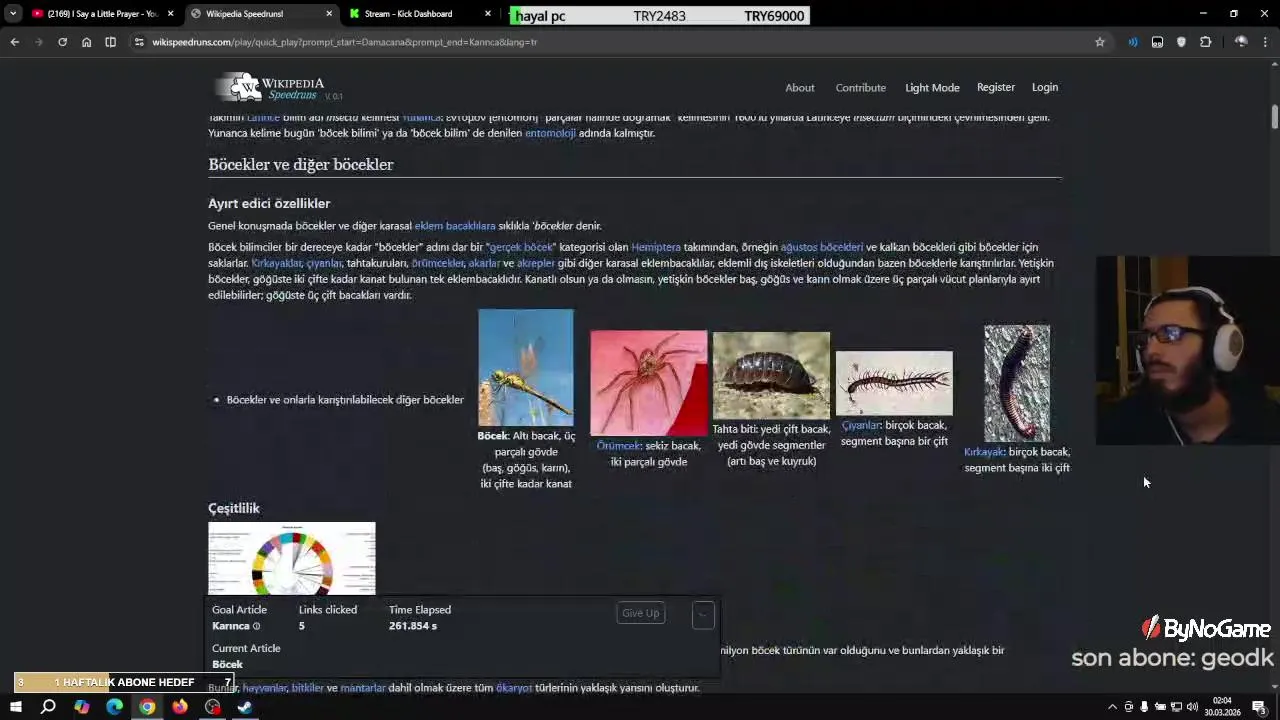Click the centipede image
Screen dimensions: 1280x720
(x=894, y=383)
